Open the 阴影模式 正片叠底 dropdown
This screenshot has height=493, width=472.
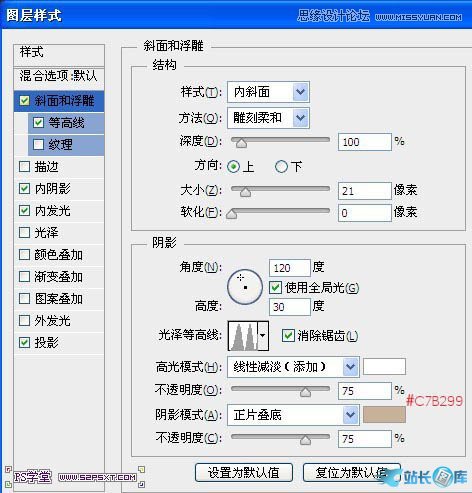pyautogui.click(x=293, y=415)
